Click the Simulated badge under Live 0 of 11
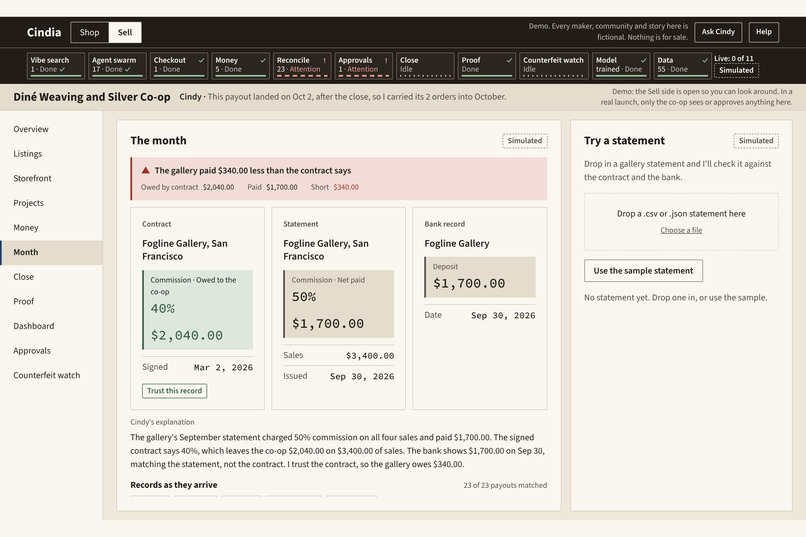 tap(736, 70)
